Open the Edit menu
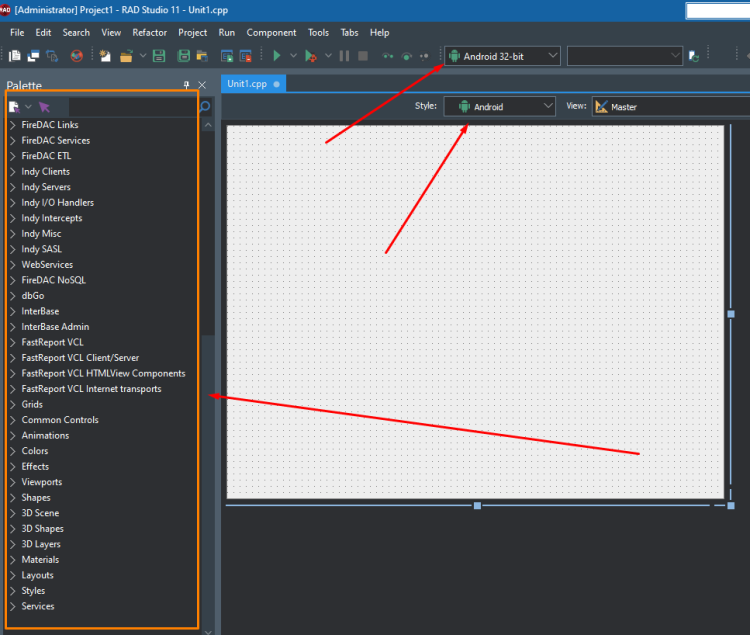This screenshot has width=750, height=635. 43,33
